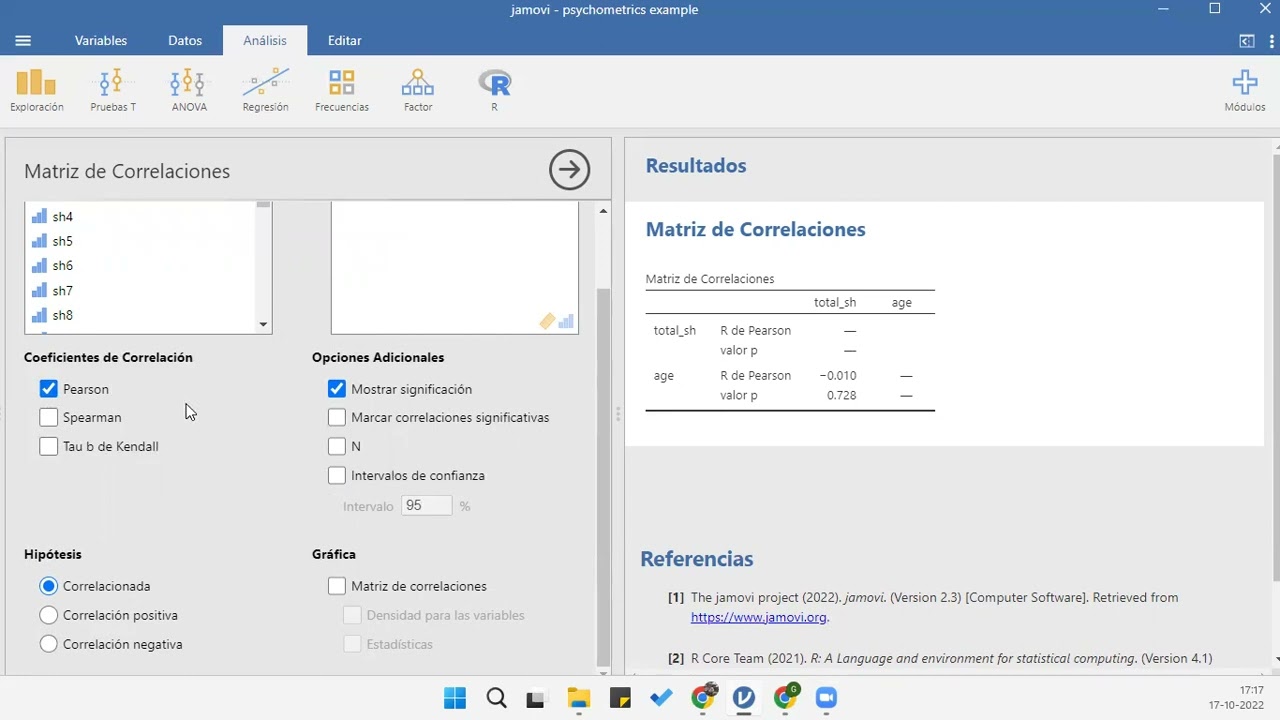Select Correlacionada hypothesis radio button

(49, 586)
